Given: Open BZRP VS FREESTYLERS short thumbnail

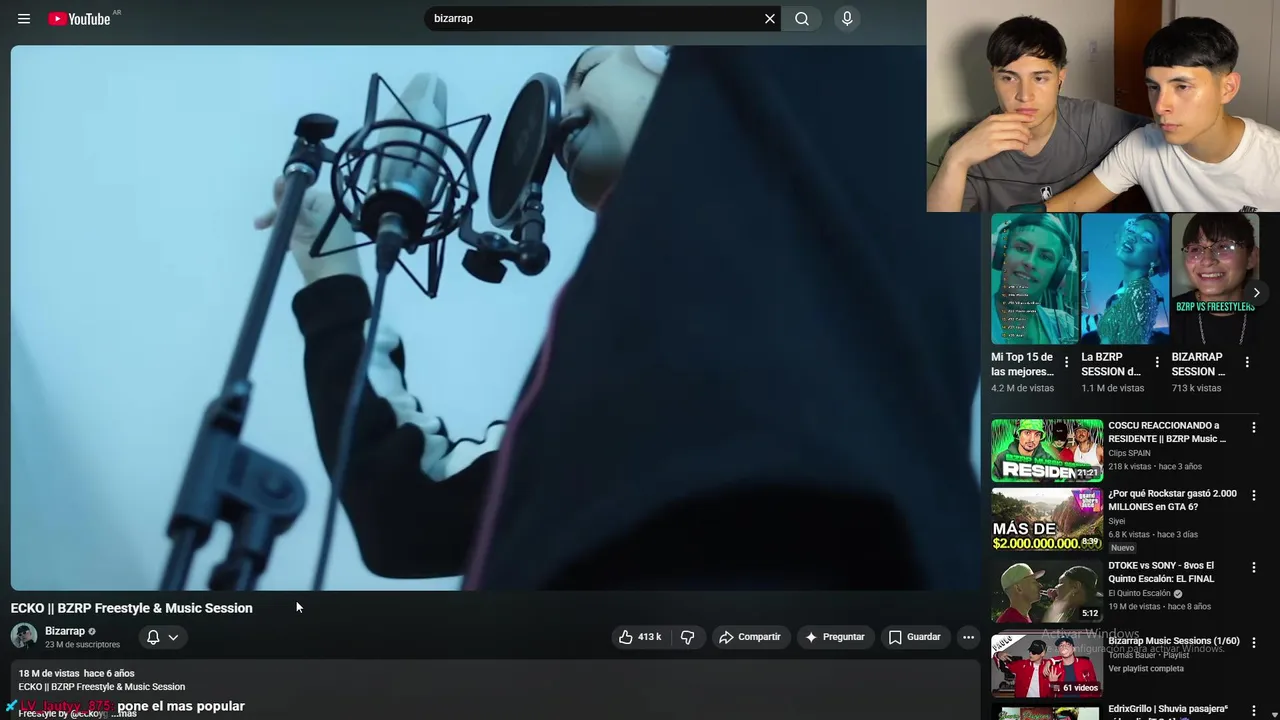Looking at the screenshot, I should pos(1215,279).
